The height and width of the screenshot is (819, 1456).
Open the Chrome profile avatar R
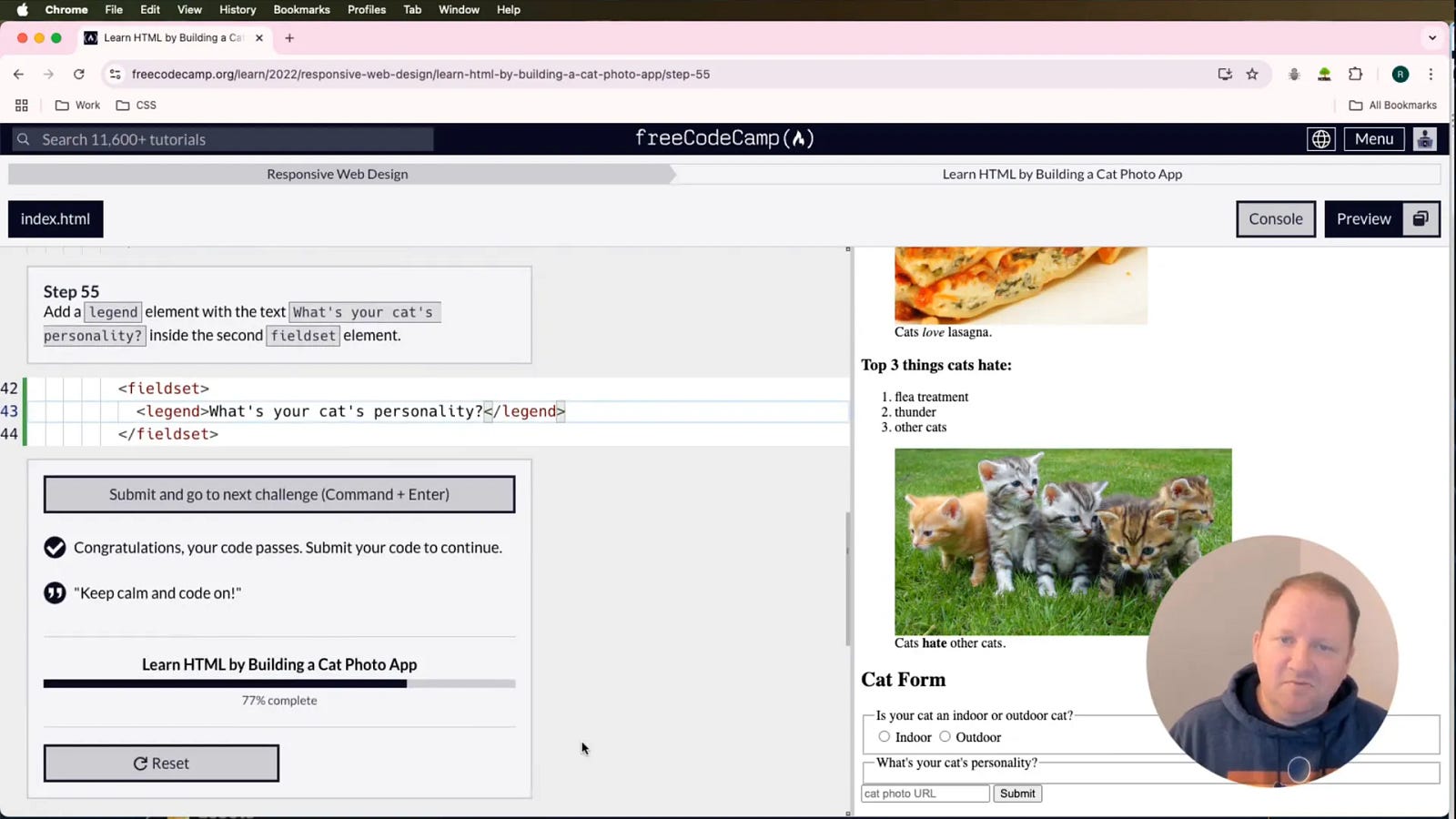[1400, 75]
